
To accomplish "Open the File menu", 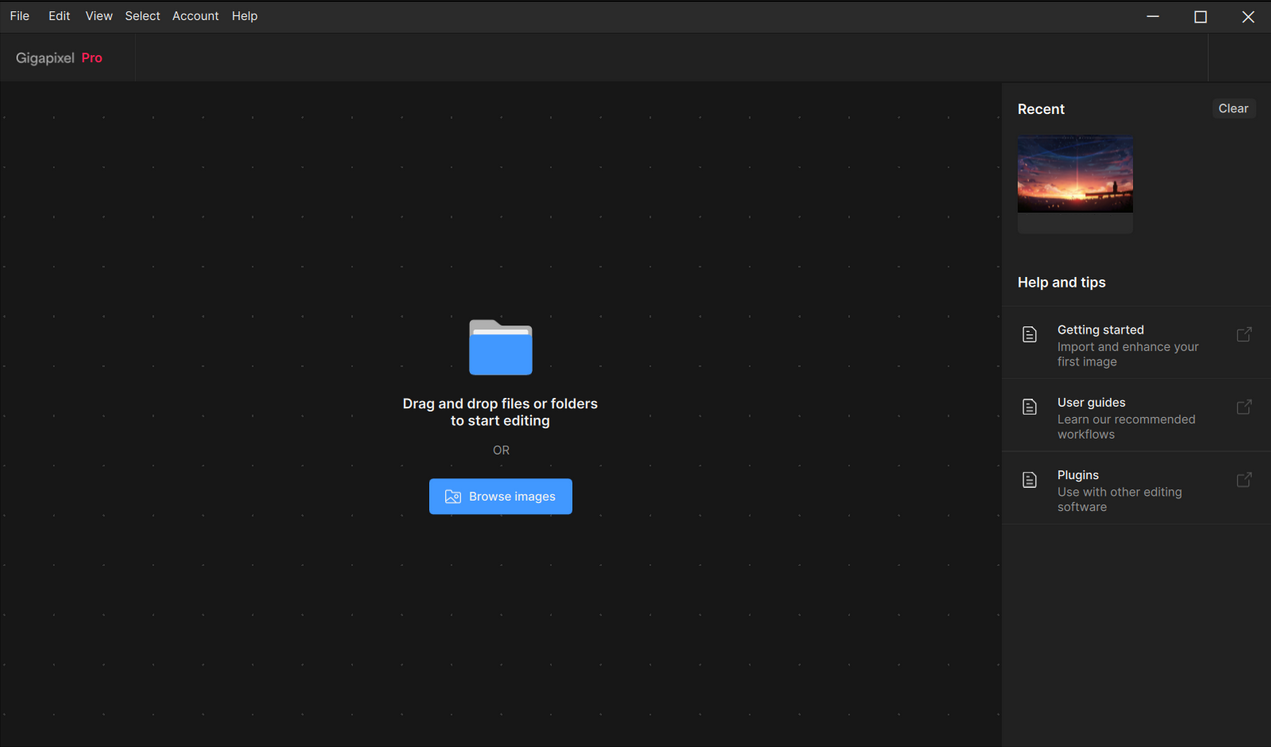I will pyautogui.click(x=19, y=16).
